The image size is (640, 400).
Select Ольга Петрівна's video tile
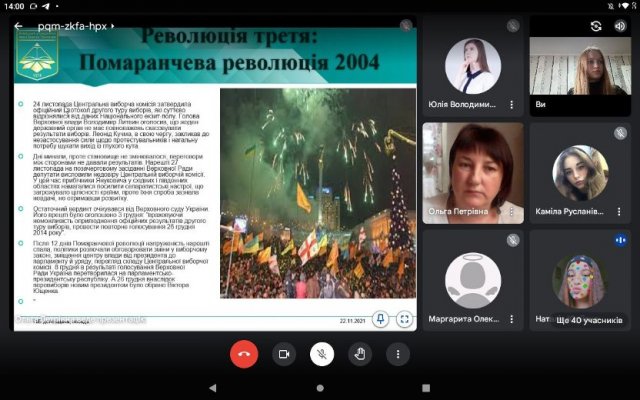click(473, 173)
